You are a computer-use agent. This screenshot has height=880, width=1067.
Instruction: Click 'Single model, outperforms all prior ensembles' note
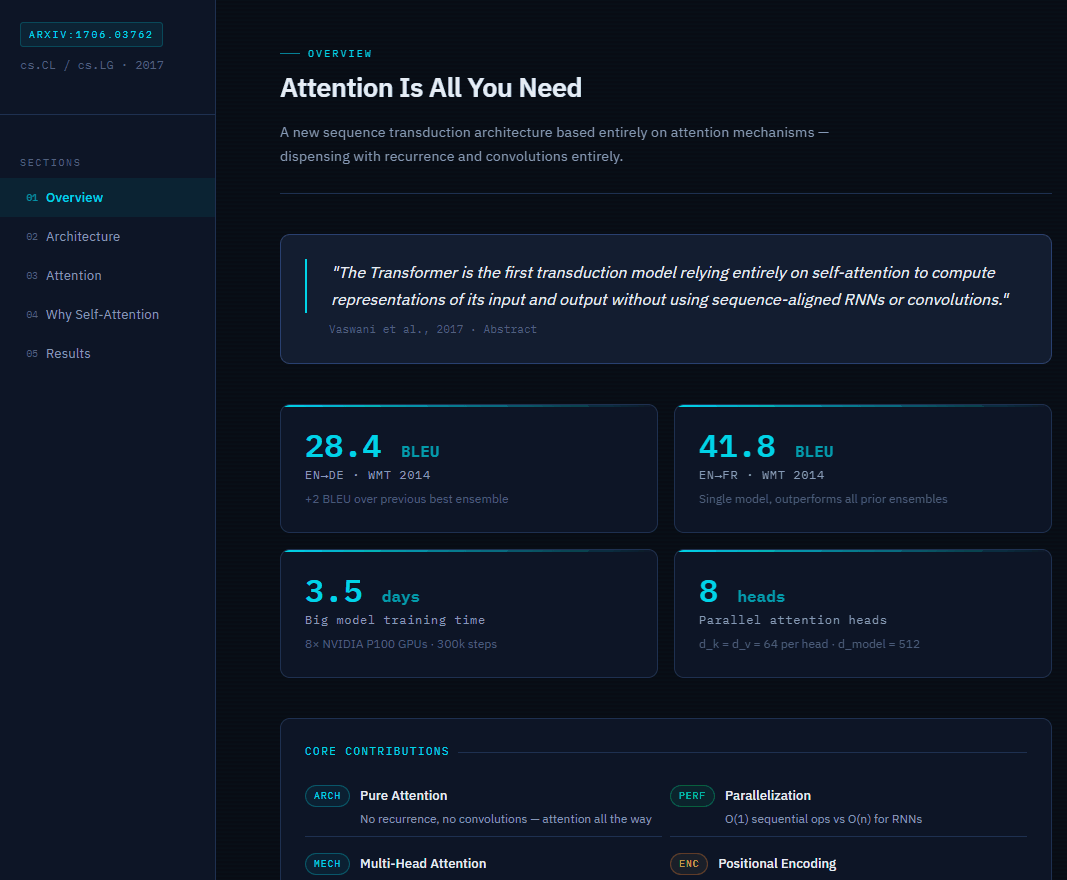click(x=823, y=499)
